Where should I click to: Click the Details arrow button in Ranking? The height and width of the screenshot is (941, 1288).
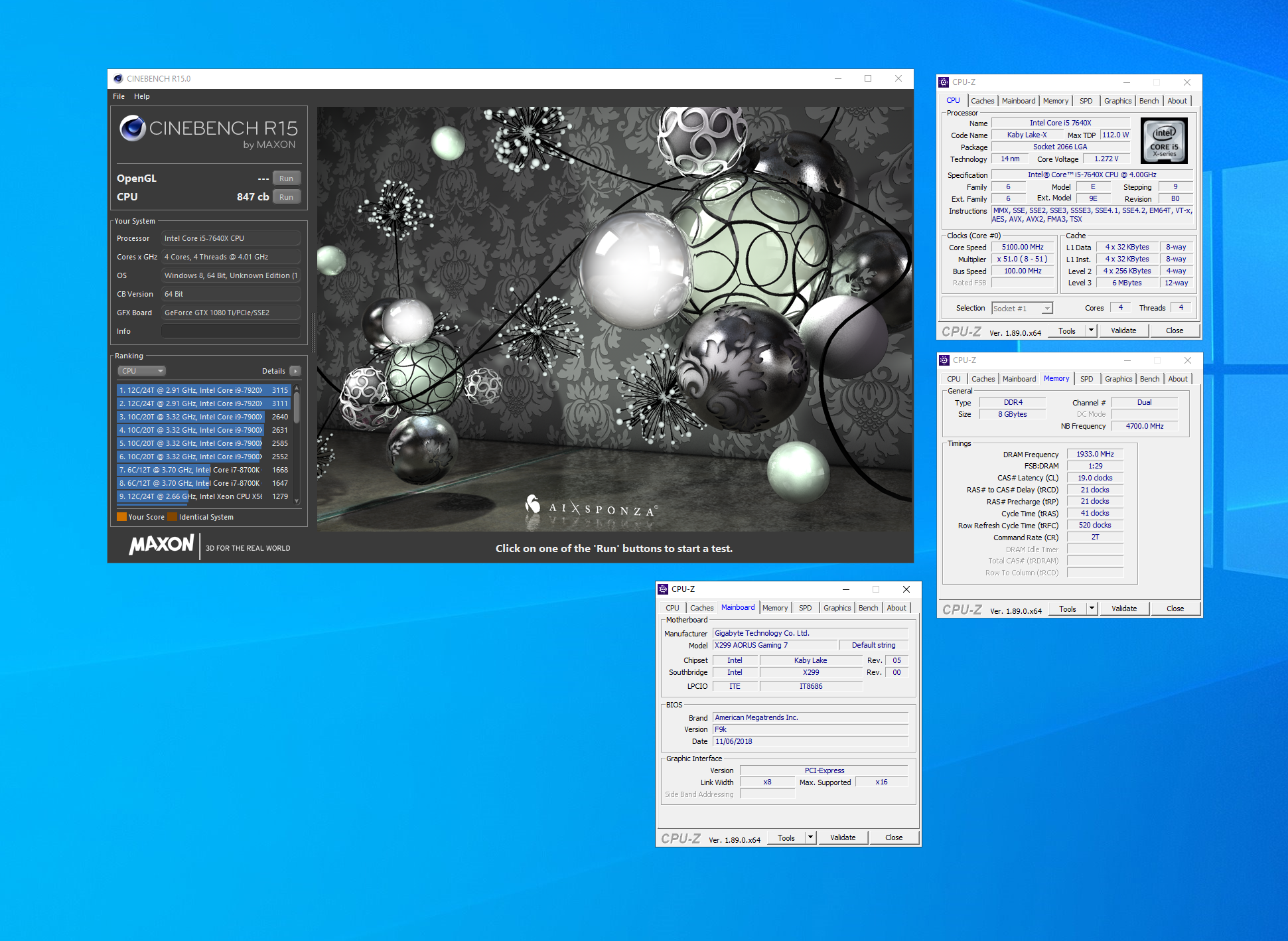coord(295,371)
